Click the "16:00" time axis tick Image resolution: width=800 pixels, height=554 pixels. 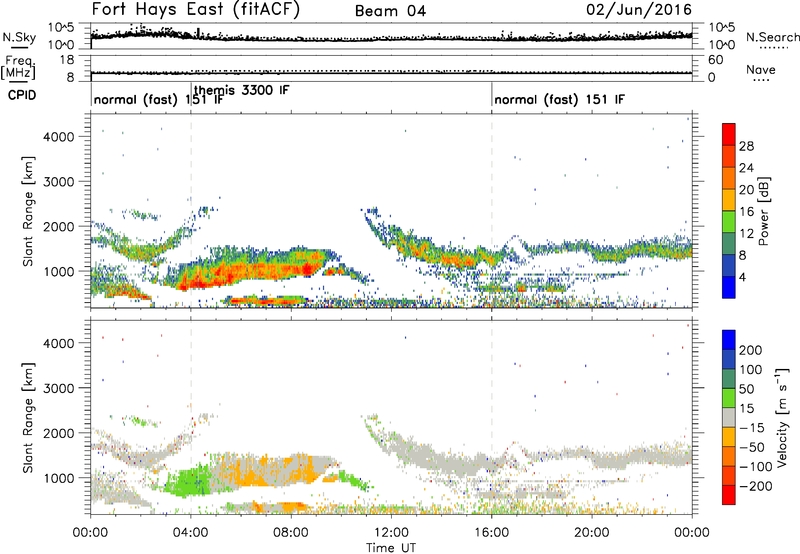point(491,533)
